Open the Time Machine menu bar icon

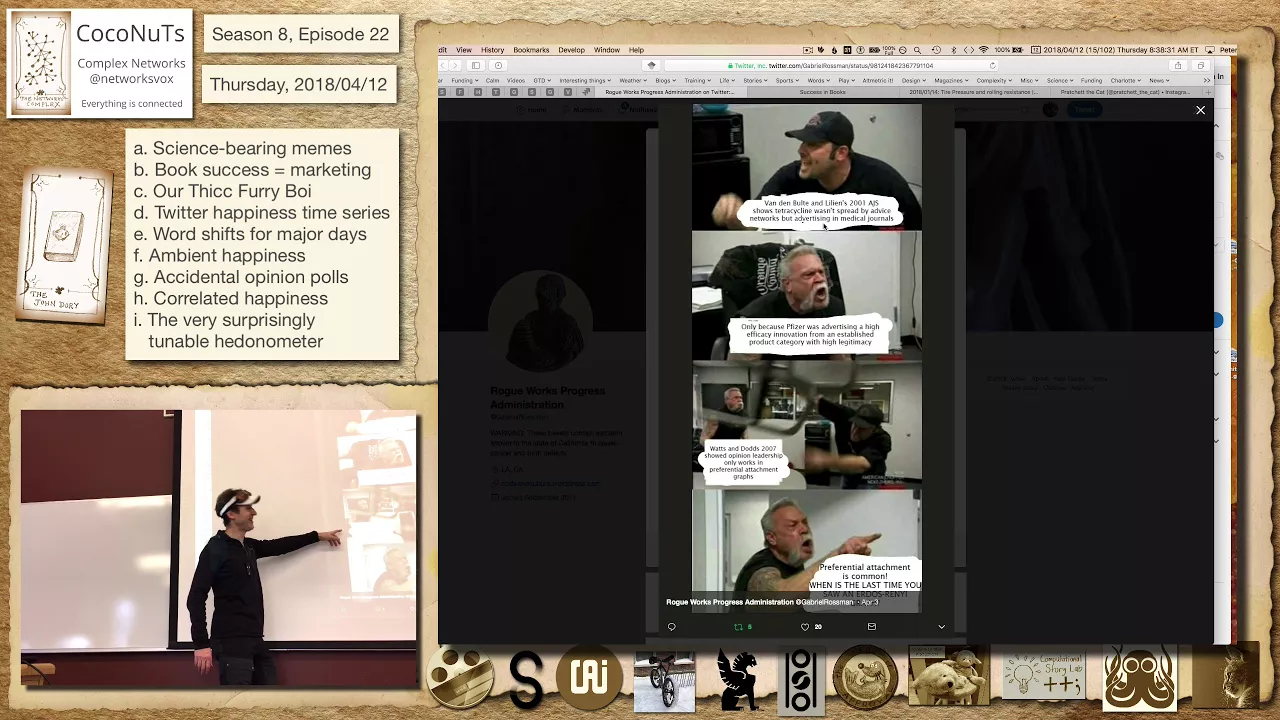click(x=936, y=50)
